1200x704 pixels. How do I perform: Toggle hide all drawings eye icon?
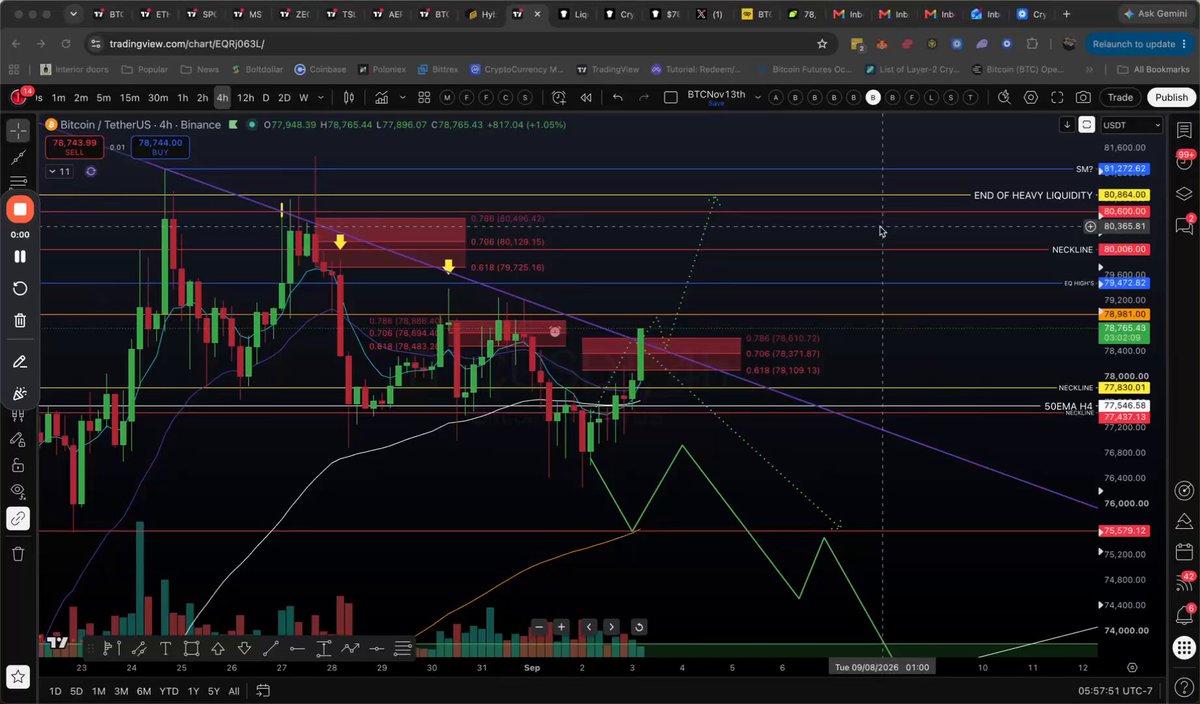(x=19, y=491)
